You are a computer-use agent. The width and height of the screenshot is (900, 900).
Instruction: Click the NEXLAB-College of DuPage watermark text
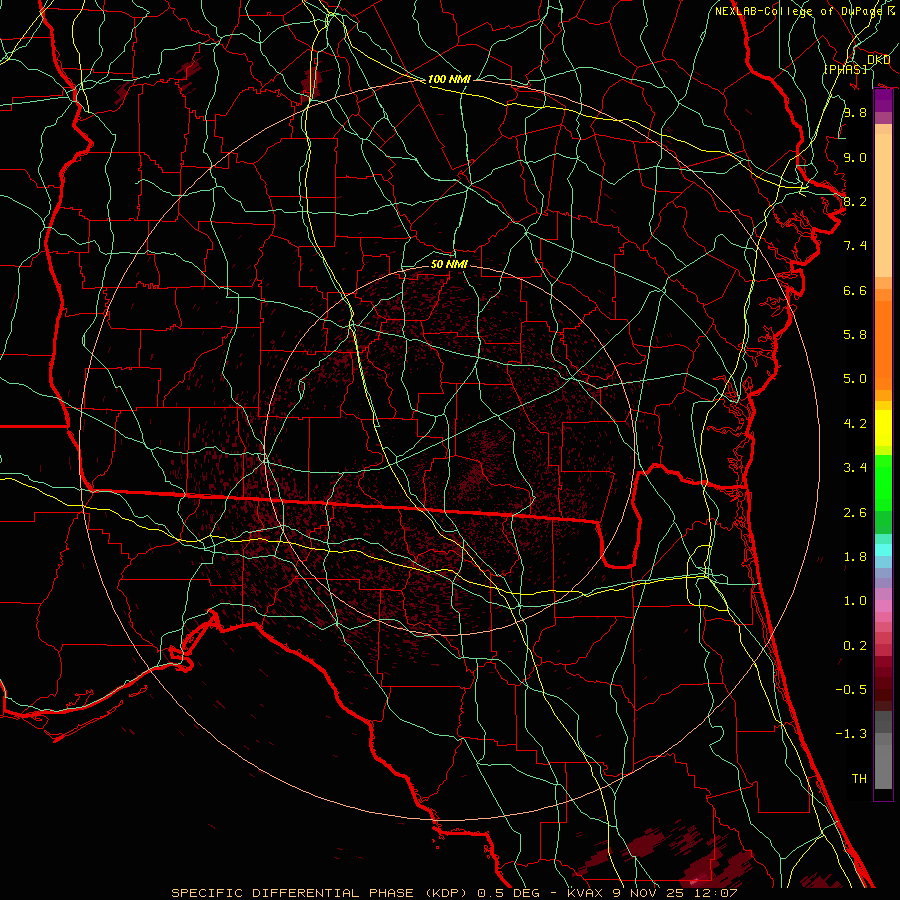pos(798,11)
